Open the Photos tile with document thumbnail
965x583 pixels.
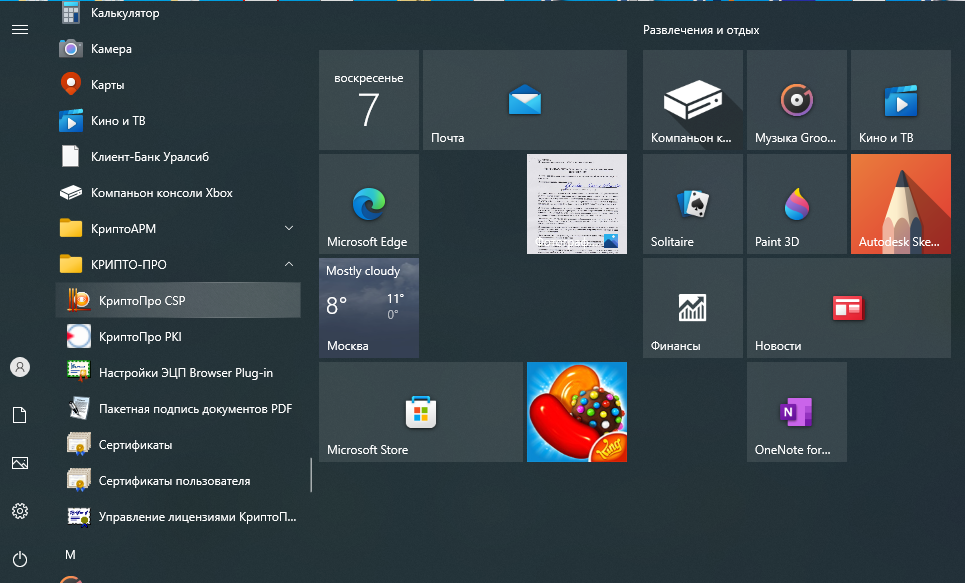577,204
